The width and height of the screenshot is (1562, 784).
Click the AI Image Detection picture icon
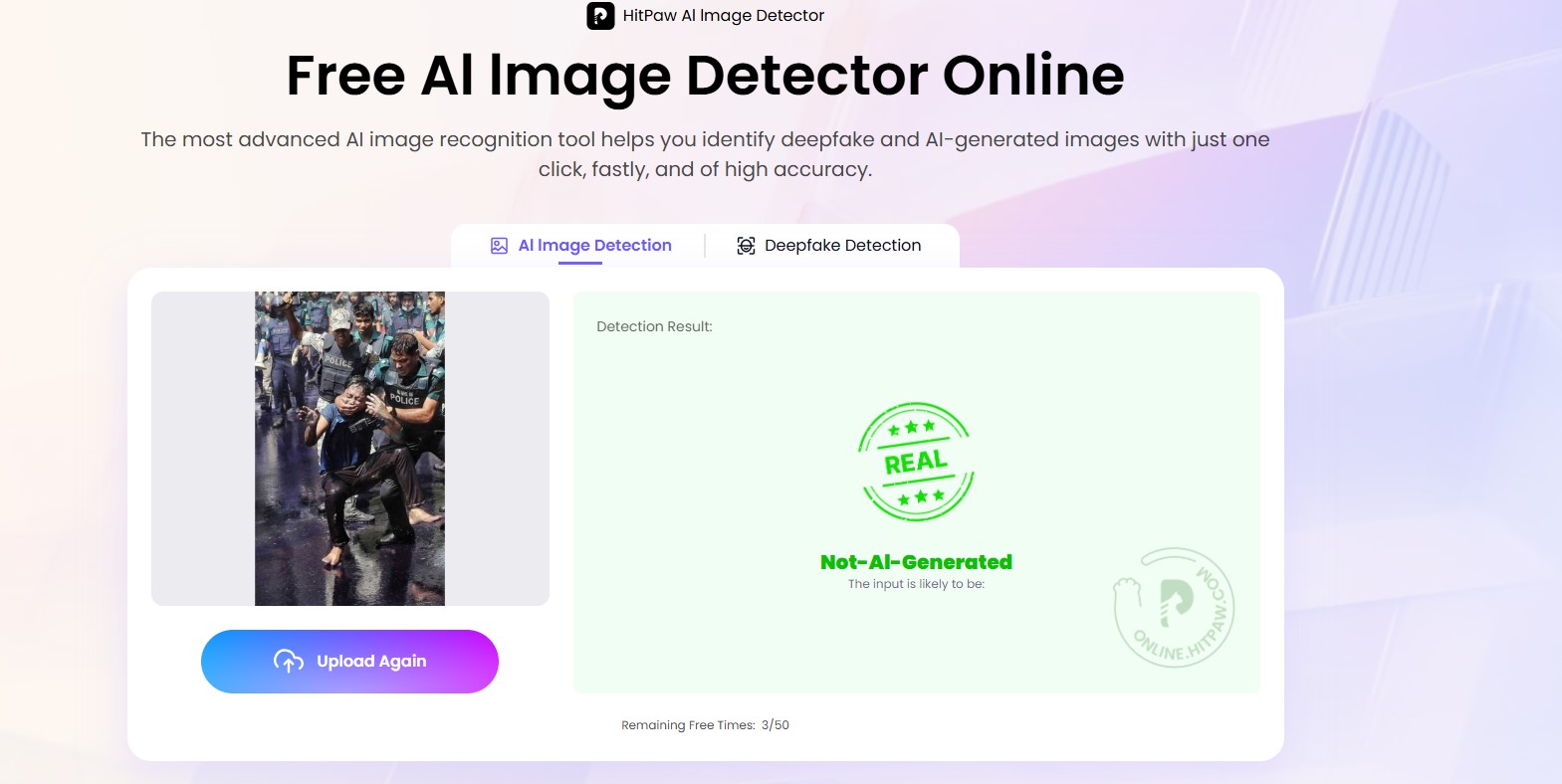click(x=499, y=246)
